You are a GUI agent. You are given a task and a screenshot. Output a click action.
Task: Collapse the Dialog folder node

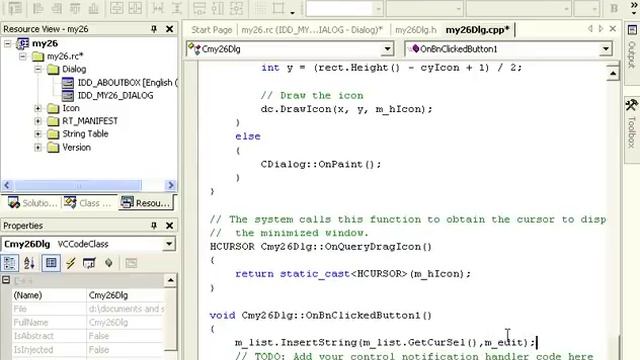pos(38,69)
